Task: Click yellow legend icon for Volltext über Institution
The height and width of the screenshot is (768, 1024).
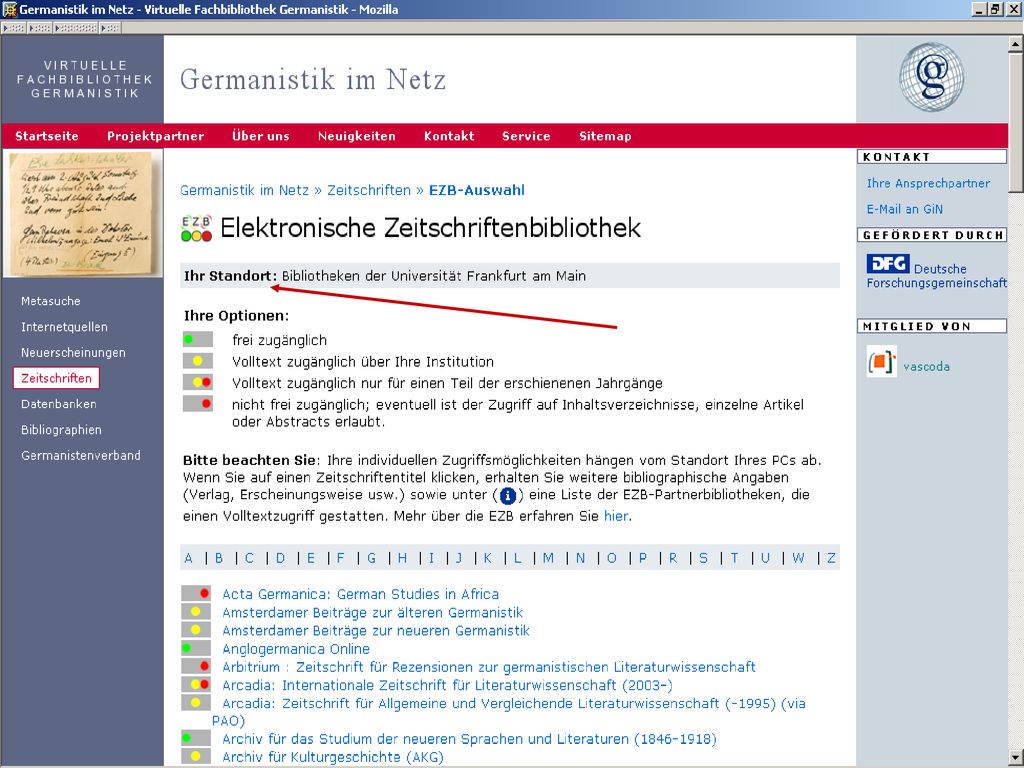Action: coord(198,361)
